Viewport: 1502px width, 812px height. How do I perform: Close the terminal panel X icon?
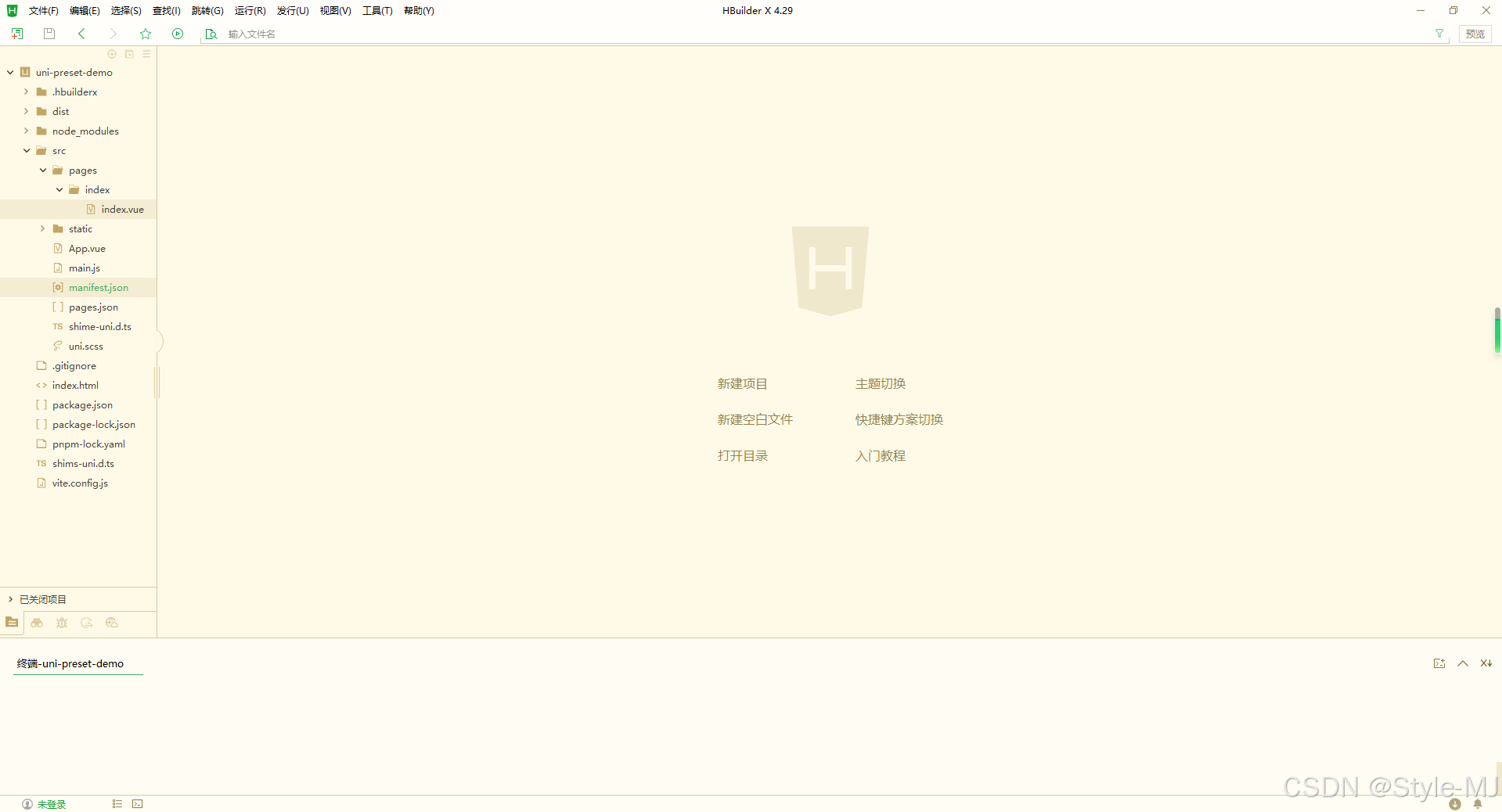1486,663
